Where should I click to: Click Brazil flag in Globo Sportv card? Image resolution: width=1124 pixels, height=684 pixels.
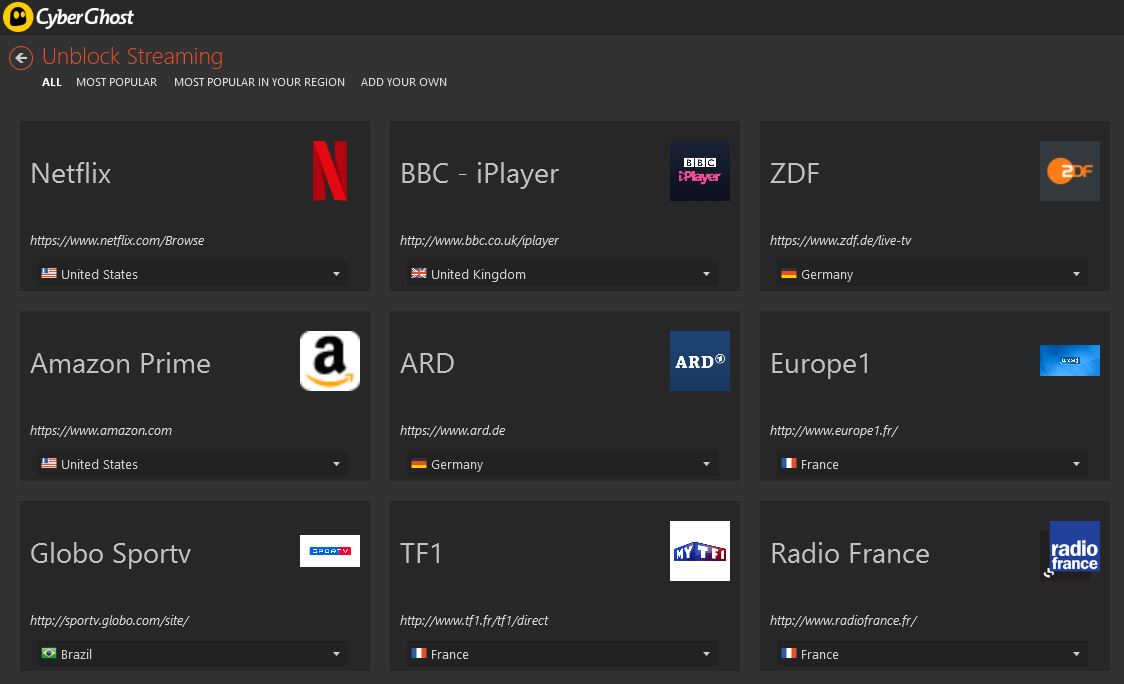point(49,653)
